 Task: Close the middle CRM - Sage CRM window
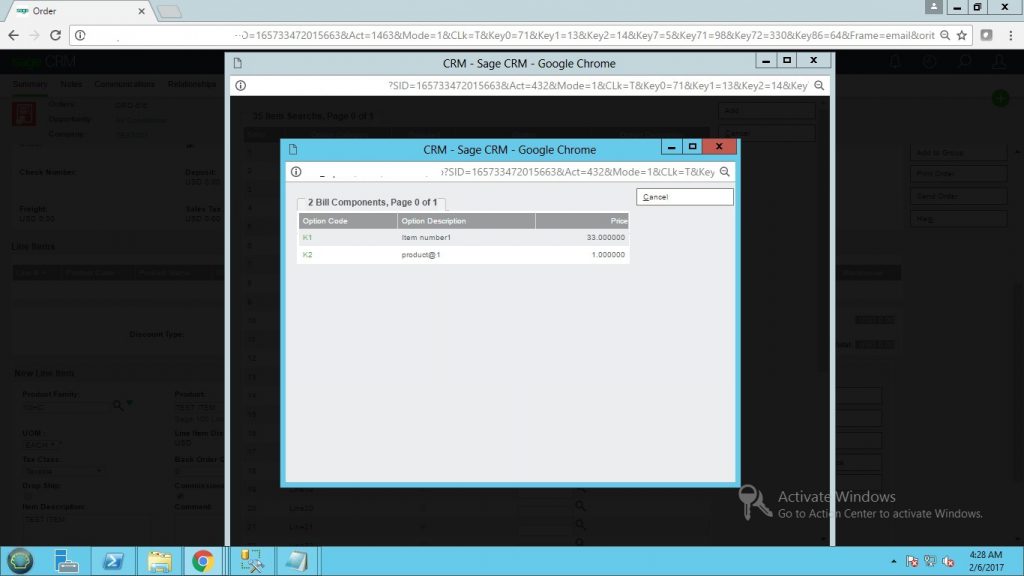pos(814,60)
